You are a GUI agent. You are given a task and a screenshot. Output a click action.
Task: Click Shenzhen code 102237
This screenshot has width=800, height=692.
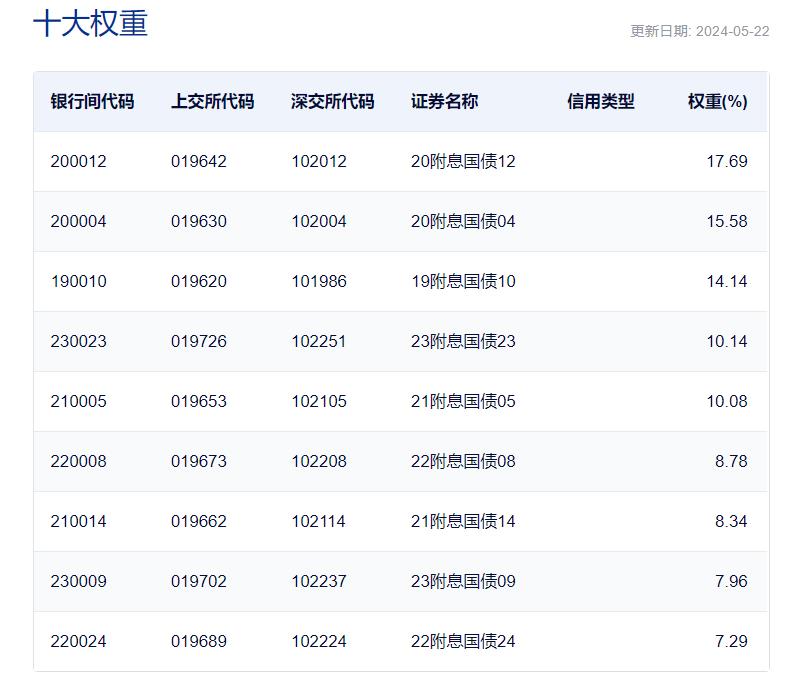319,581
